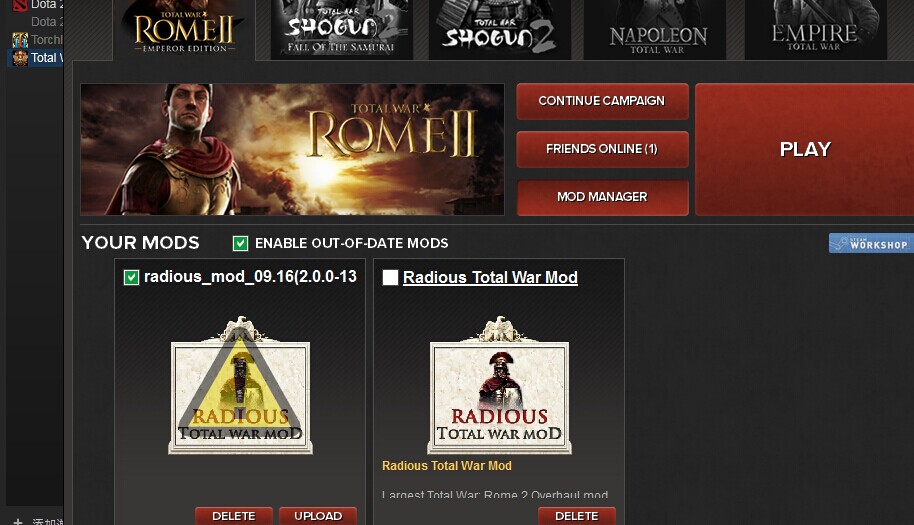Open the Radious Total War Mod title link

[x=490, y=277]
